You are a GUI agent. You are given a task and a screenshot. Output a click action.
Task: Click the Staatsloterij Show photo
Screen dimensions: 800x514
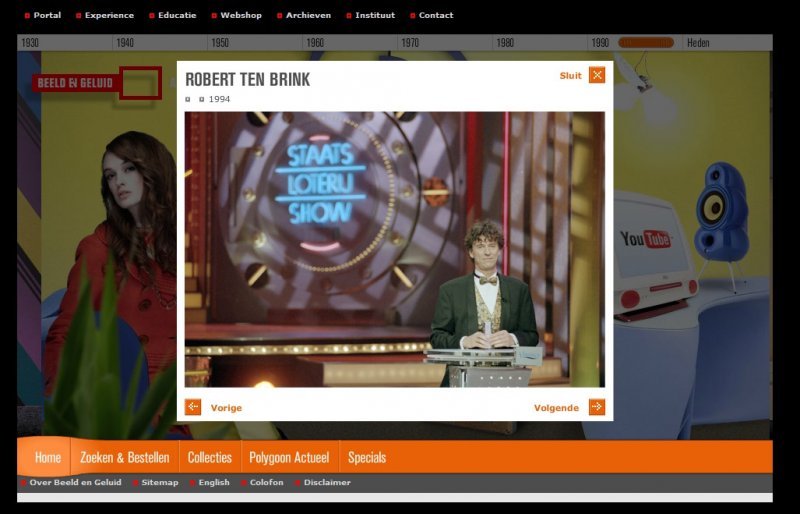[394, 249]
